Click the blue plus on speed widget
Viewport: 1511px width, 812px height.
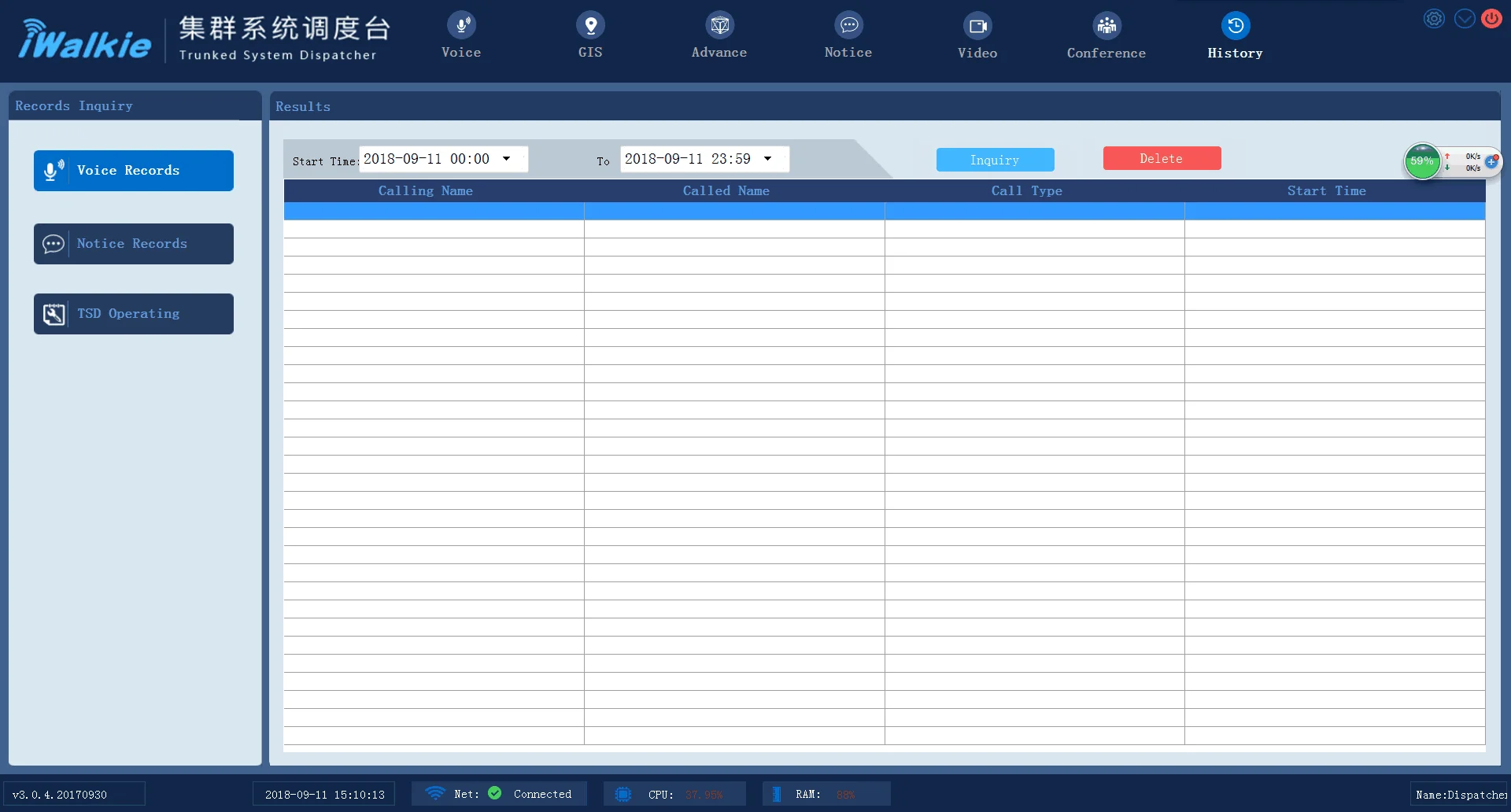tap(1491, 161)
